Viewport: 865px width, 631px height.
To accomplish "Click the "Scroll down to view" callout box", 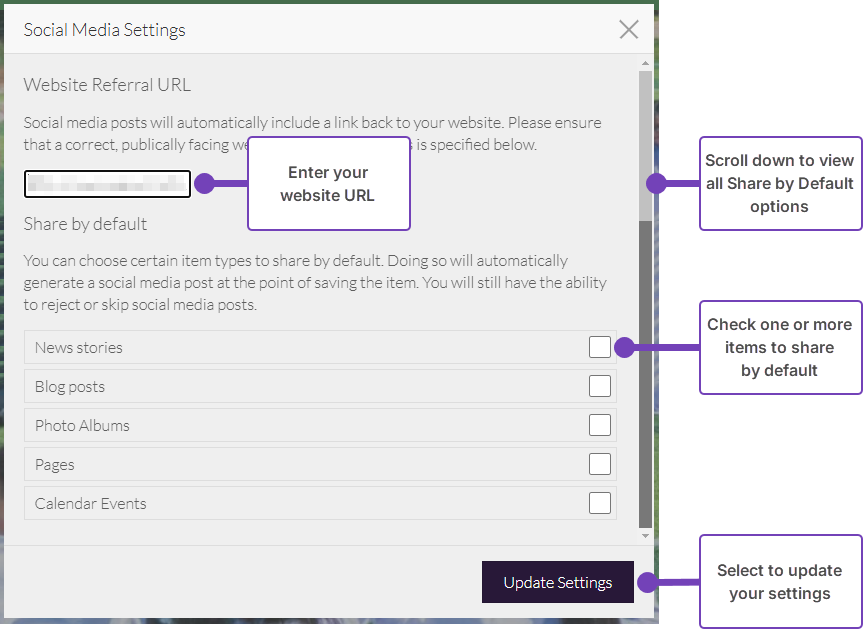I will point(779,184).
